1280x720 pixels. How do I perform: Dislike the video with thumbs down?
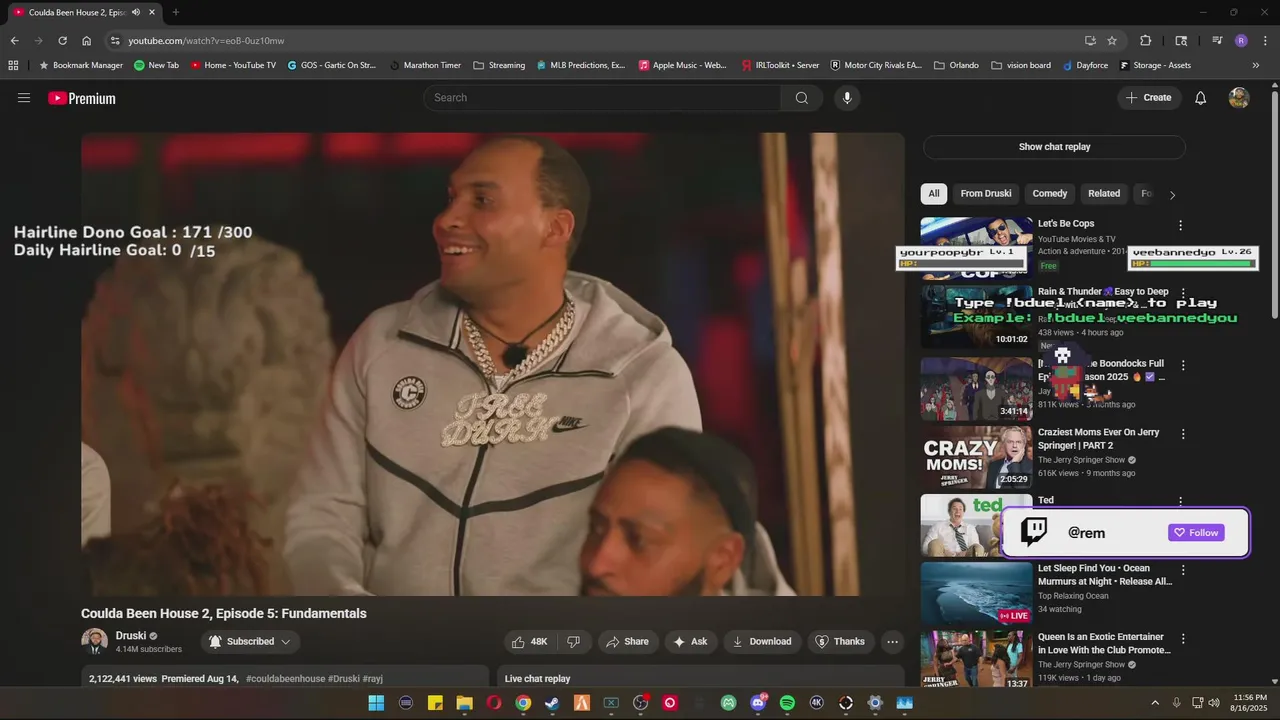(574, 642)
